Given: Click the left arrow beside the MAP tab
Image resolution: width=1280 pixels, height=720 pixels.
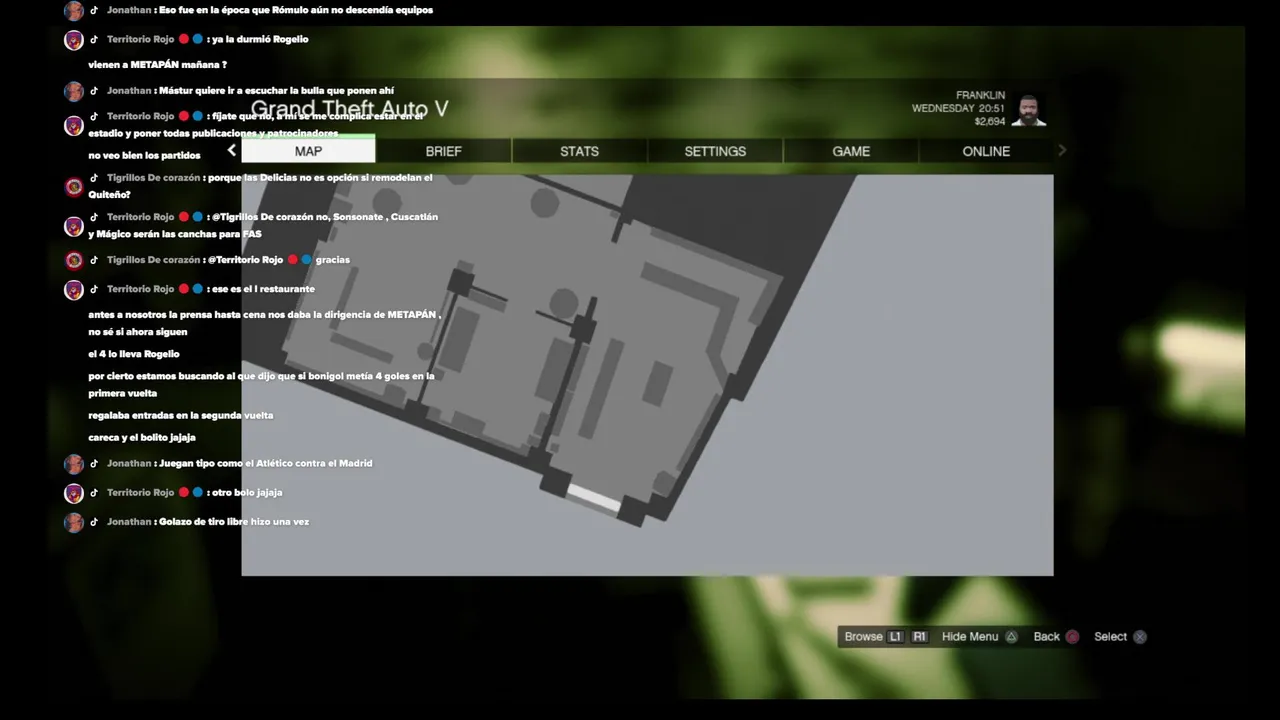Looking at the screenshot, I should (x=231, y=150).
